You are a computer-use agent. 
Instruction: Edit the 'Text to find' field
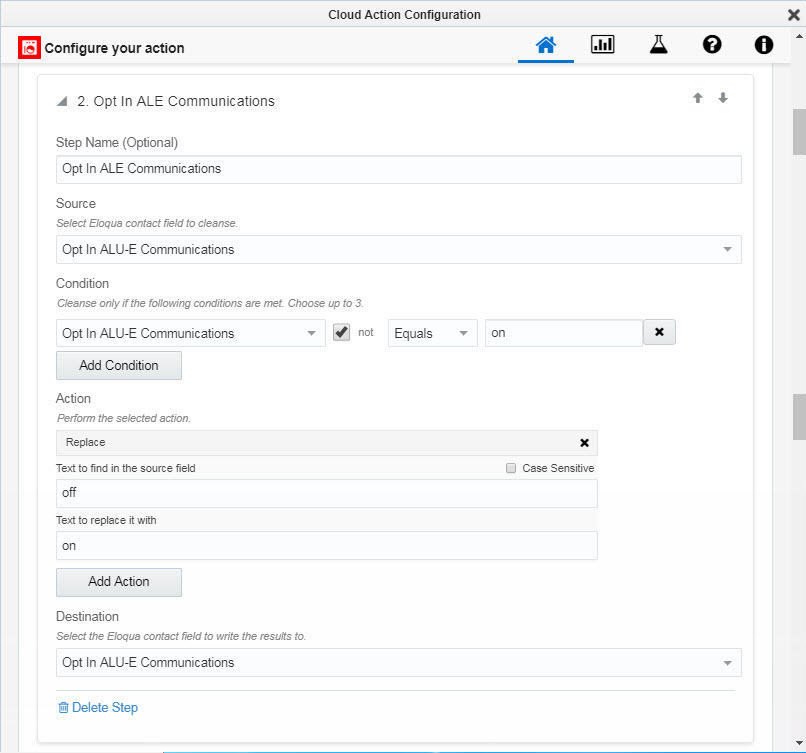[x=326, y=493]
